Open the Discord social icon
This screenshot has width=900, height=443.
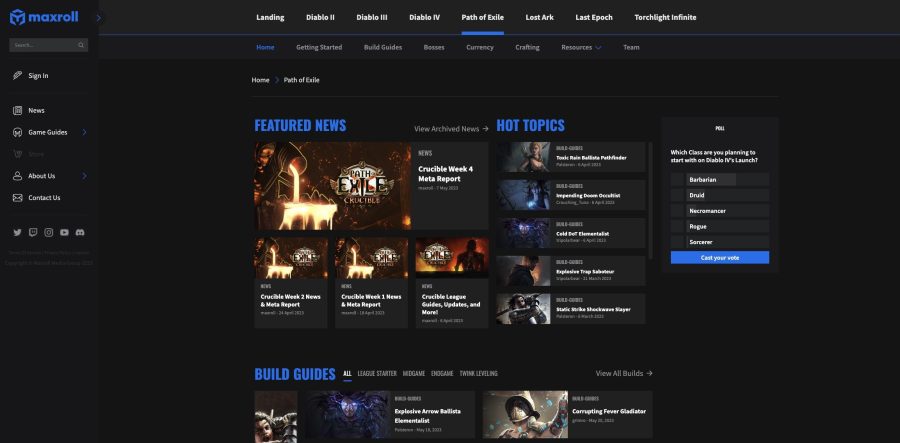coord(80,232)
